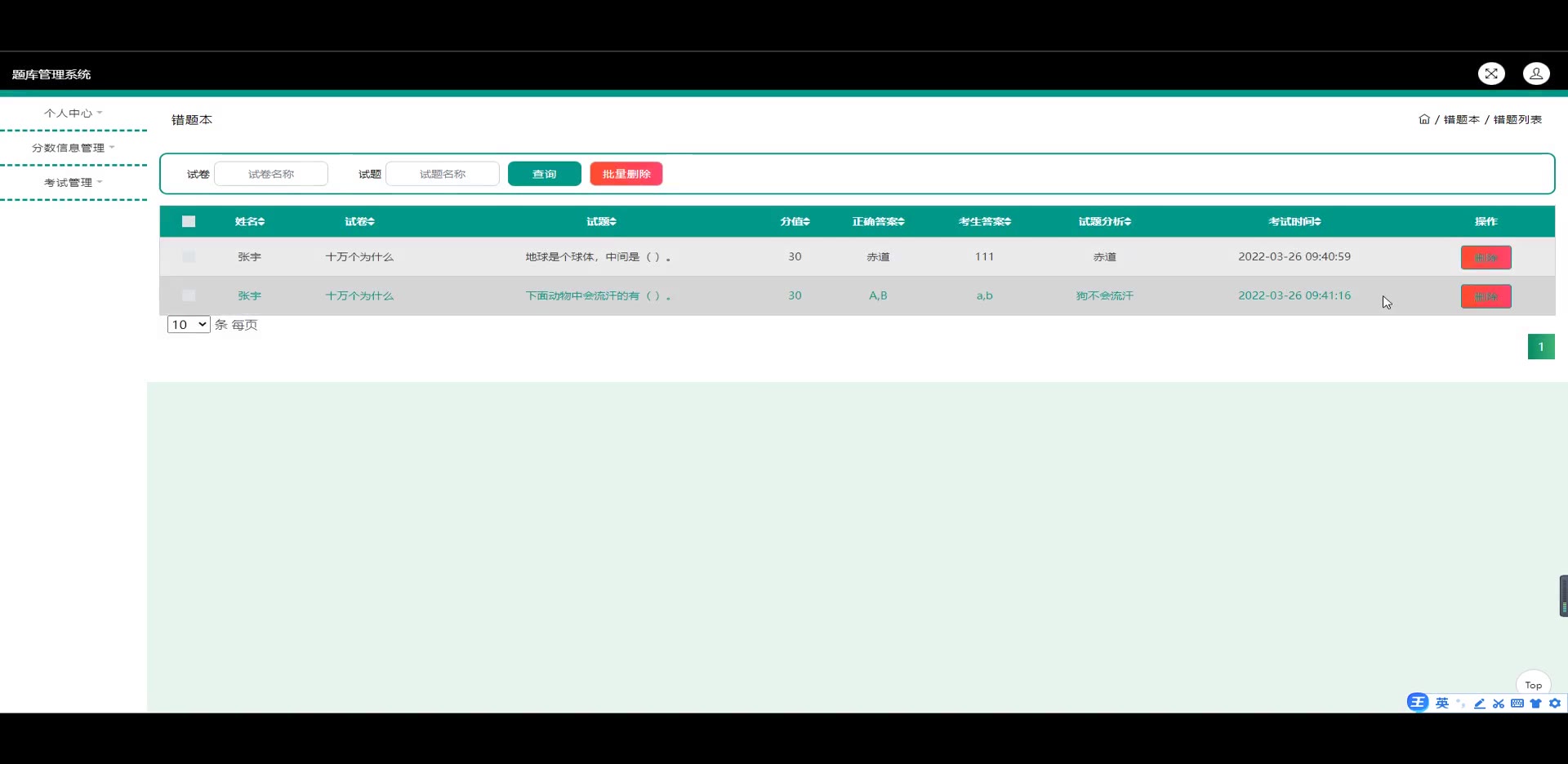Sort the table by 姓名 column
This screenshot has height=764, width=1568.
click(250, 221)
